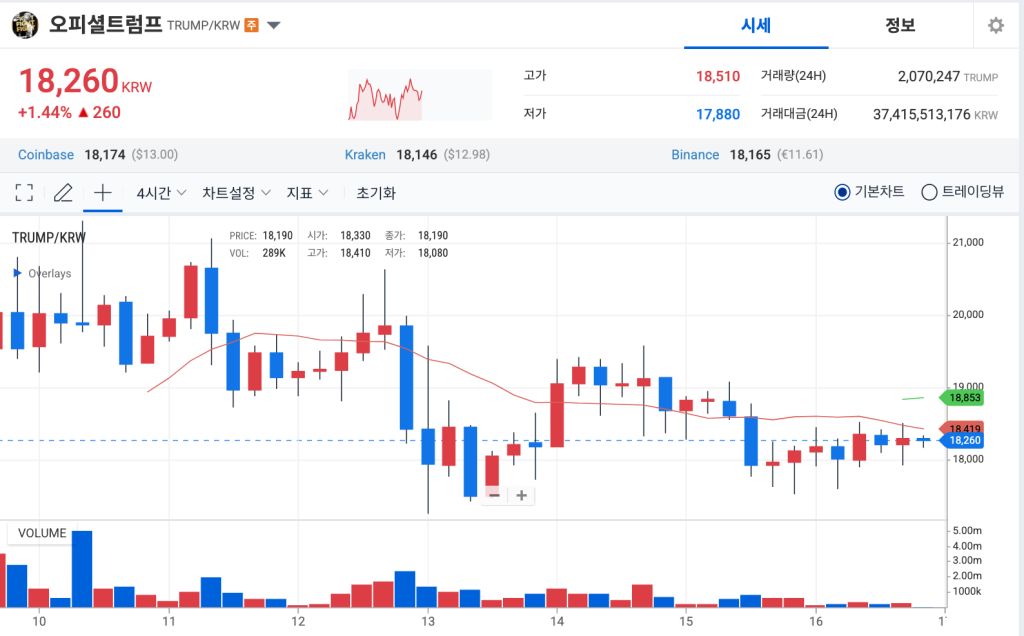
Task: Click the 20,000 price axis label
Action: click(x=968, y=315)
